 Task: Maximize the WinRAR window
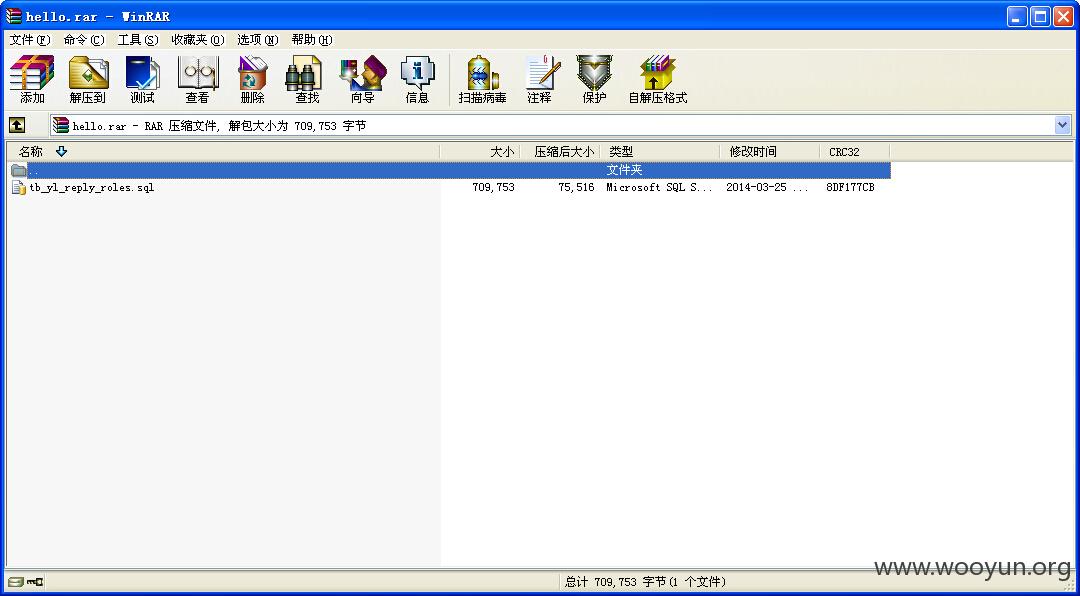1040,17
